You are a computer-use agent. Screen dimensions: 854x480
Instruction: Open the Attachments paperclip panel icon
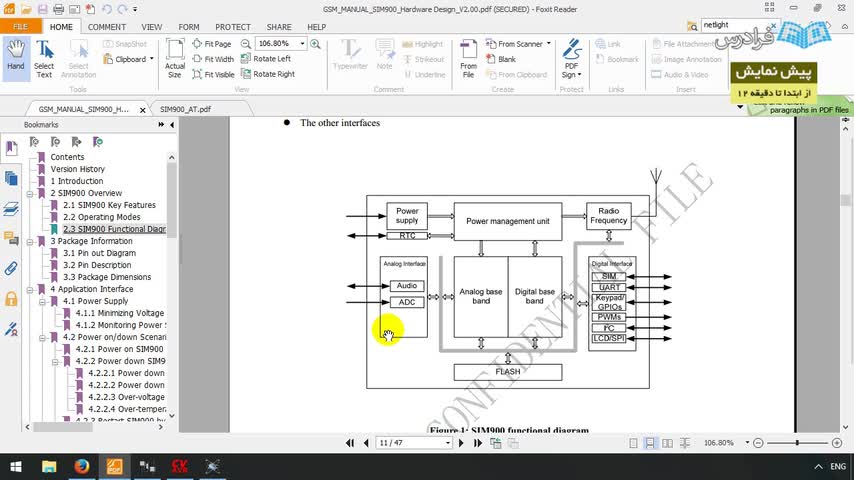coord(11,268)
